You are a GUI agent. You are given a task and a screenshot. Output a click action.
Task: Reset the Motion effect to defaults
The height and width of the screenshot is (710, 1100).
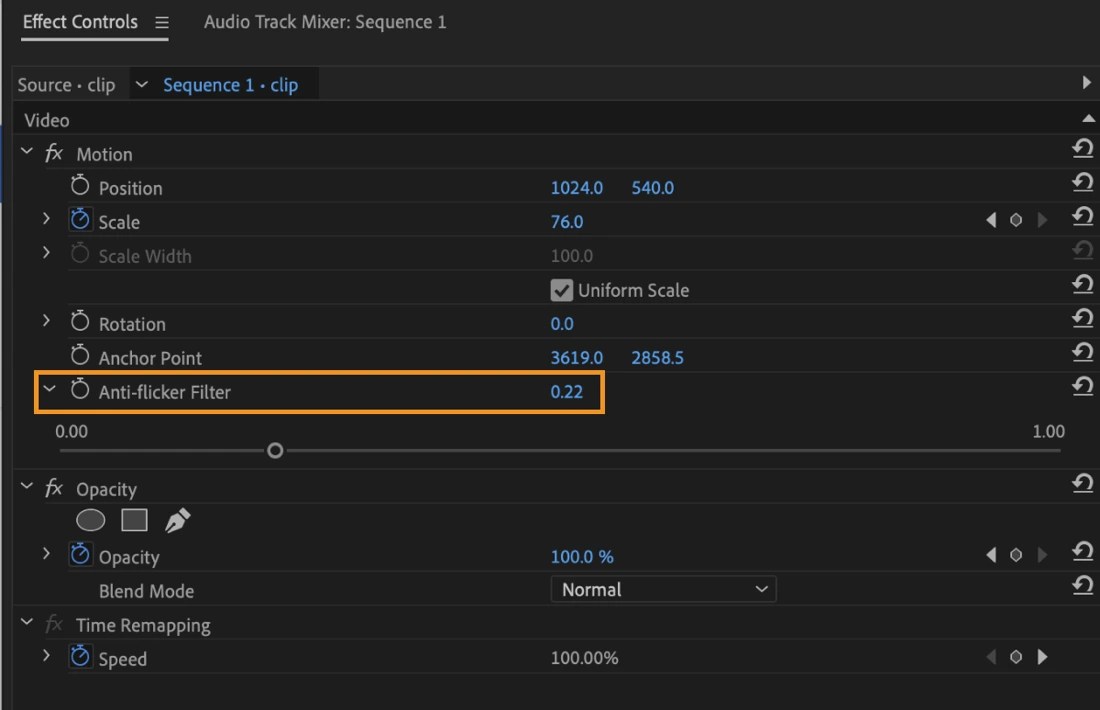1083,148
